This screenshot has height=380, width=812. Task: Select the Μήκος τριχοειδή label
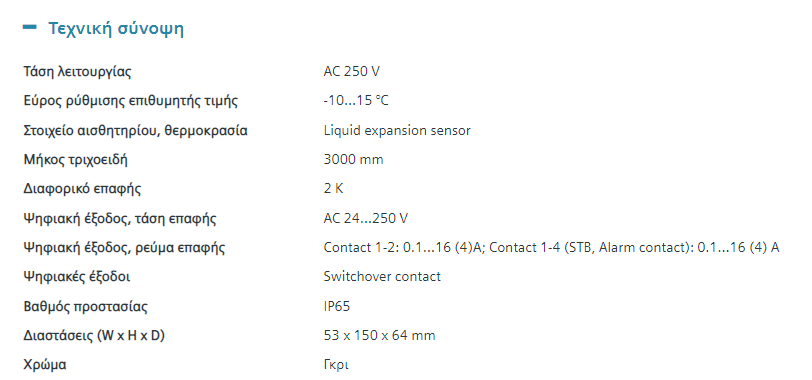76,160
